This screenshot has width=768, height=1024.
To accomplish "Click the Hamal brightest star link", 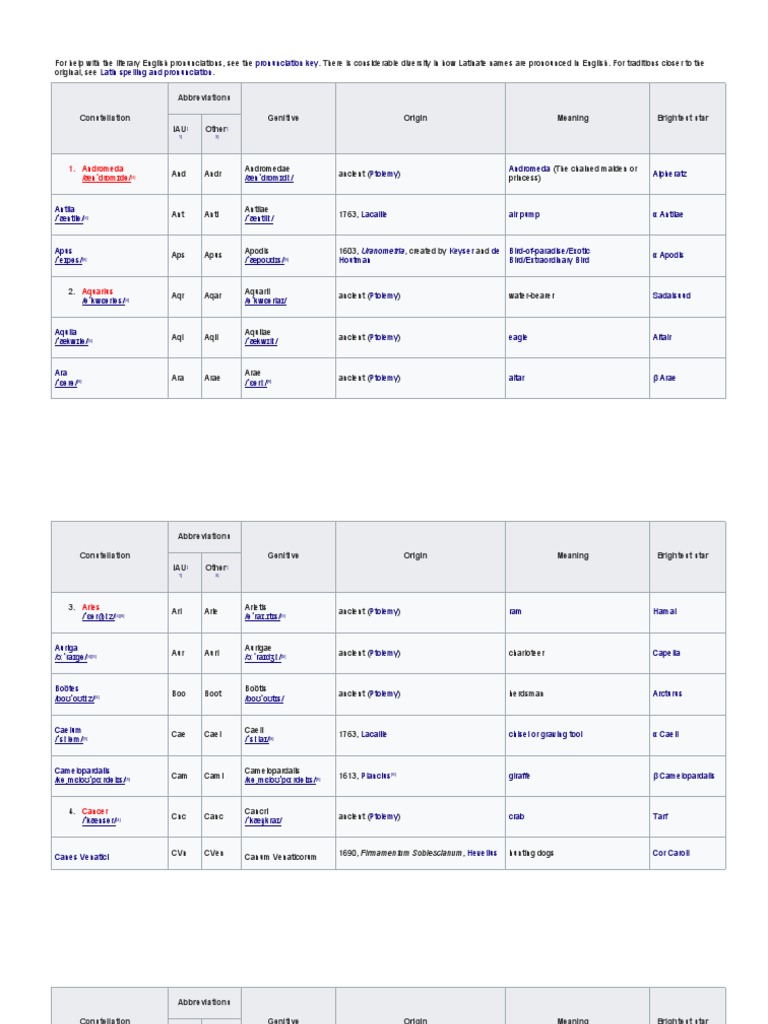I will (665, 611).
